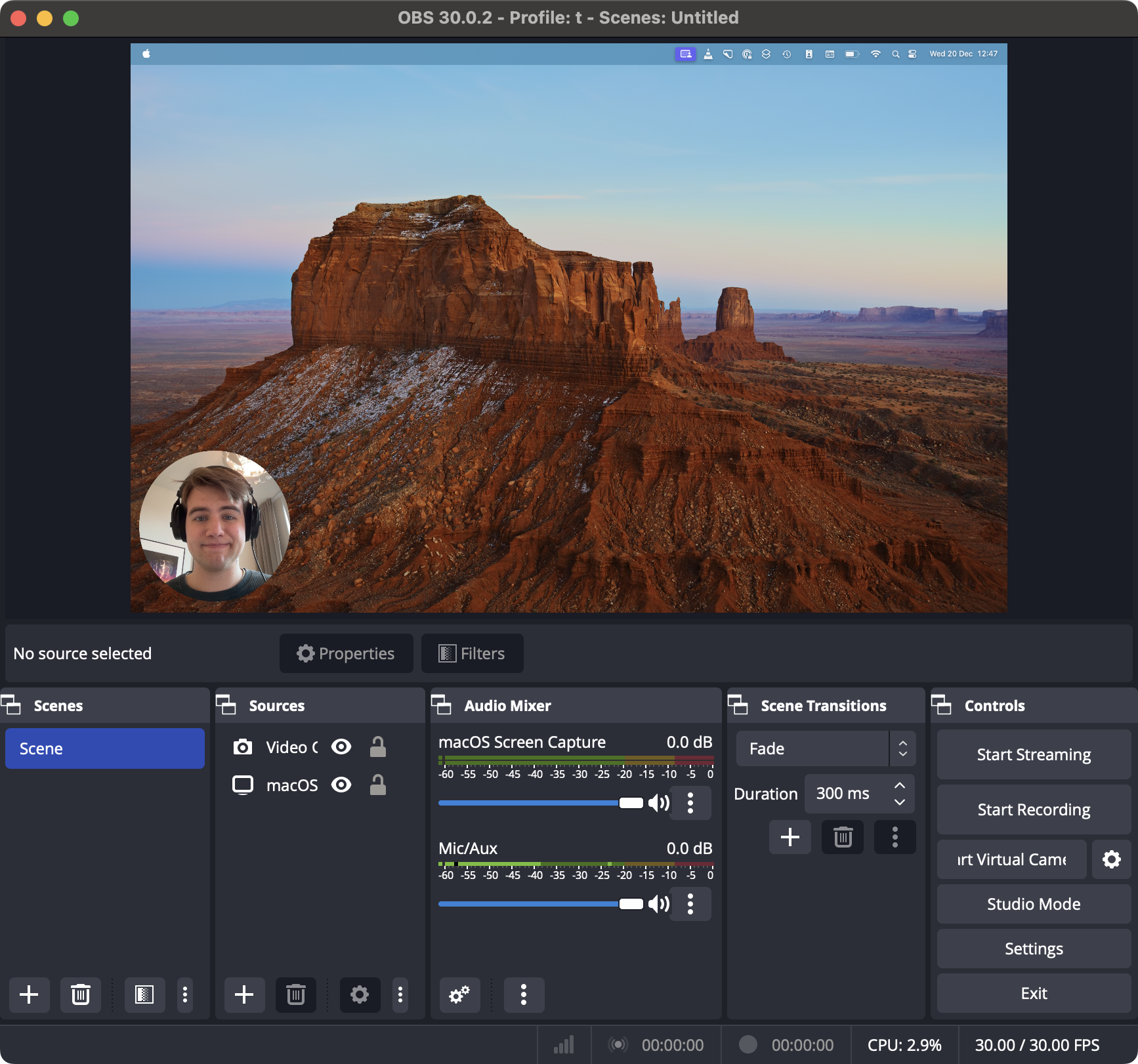Adjust the Mic/Aux volume slider
This screenshot has height=1064, width=1138.
[541, 904]
